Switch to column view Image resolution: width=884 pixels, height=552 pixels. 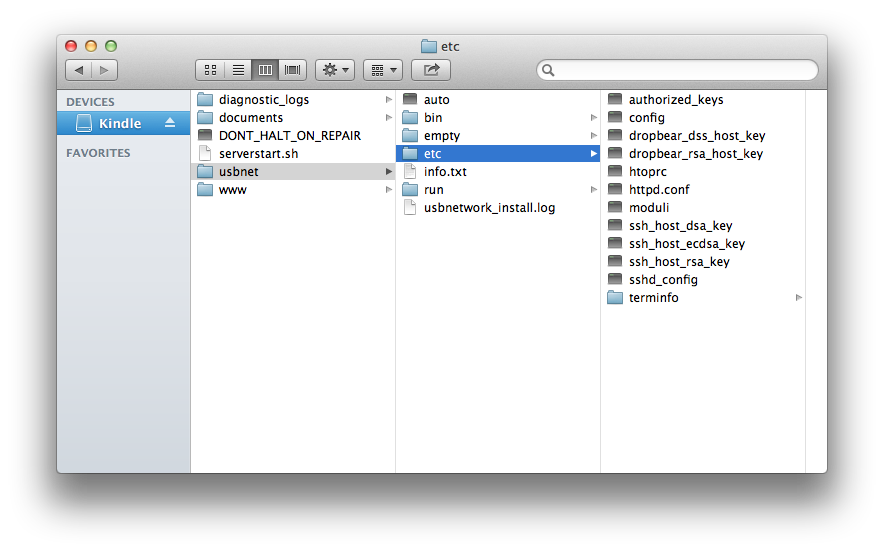click(x=265, y=70)
